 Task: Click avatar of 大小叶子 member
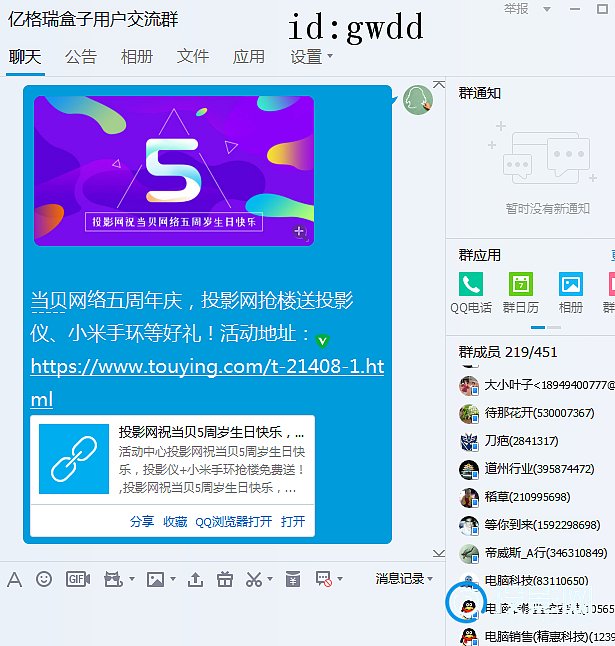(469, 386)
